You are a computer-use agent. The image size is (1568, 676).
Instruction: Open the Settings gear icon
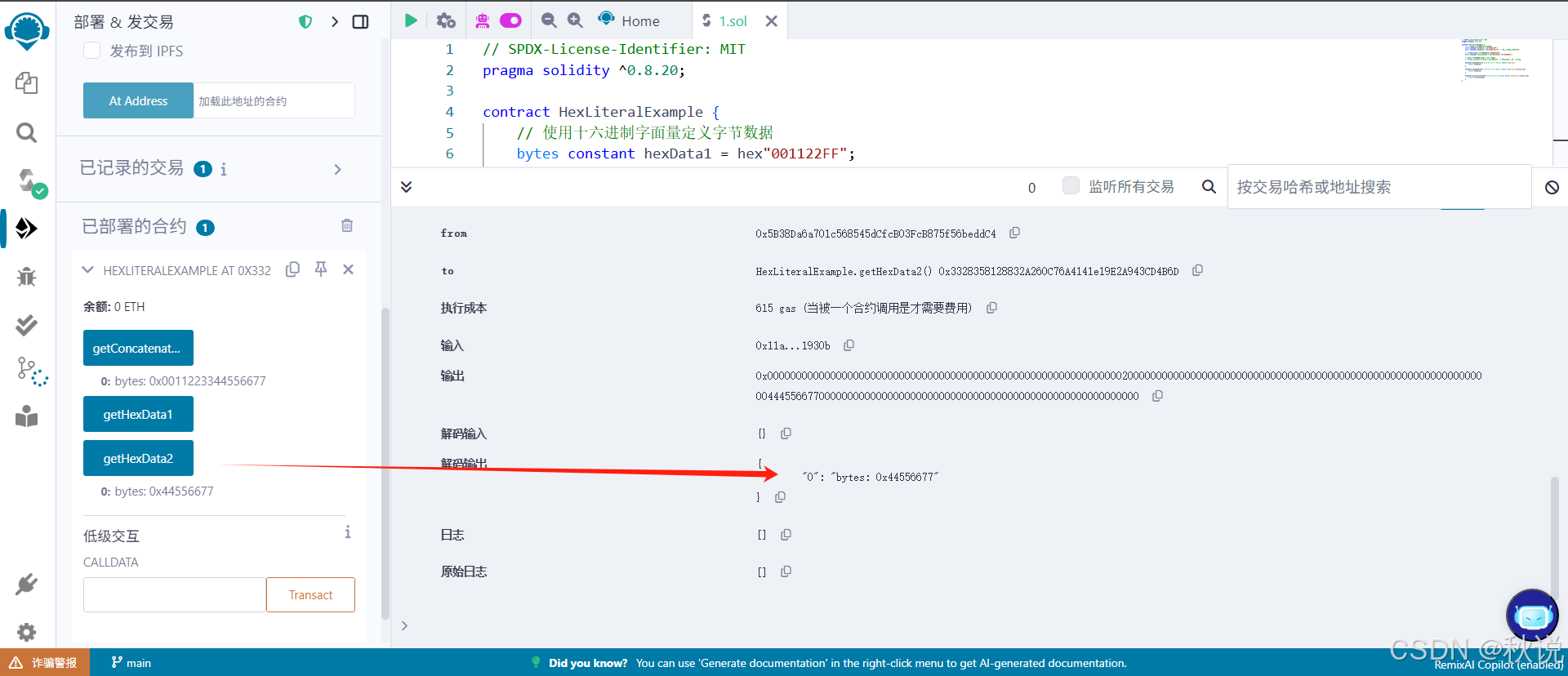(27, 632)
